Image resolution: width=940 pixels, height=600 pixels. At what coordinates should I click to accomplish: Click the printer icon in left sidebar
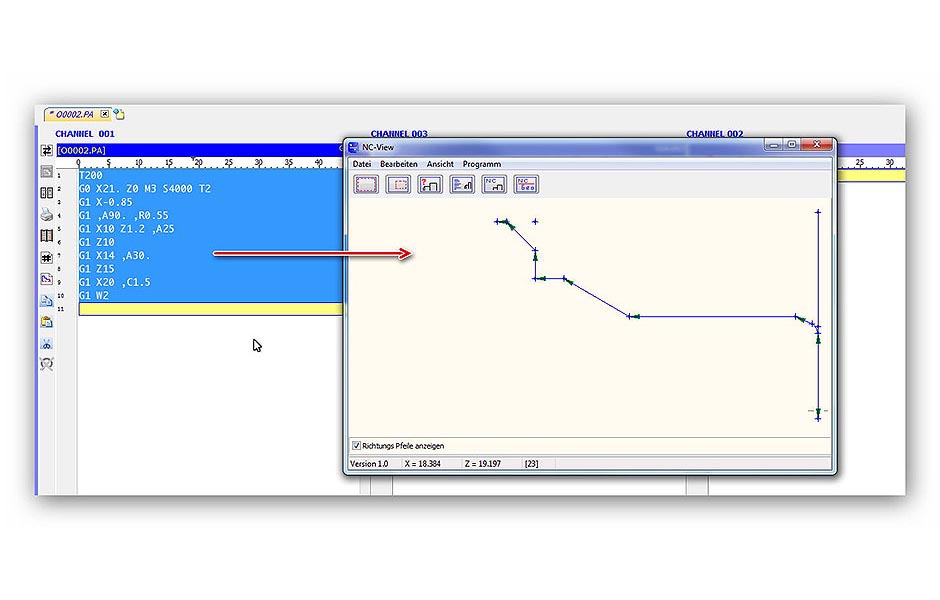coord(46,214)
